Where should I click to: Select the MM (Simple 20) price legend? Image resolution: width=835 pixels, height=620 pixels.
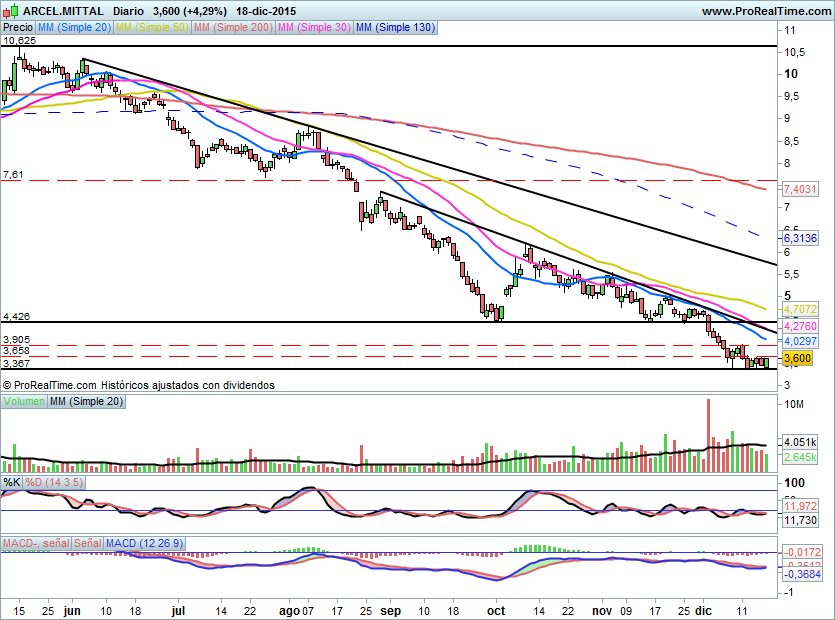(74, 27)
